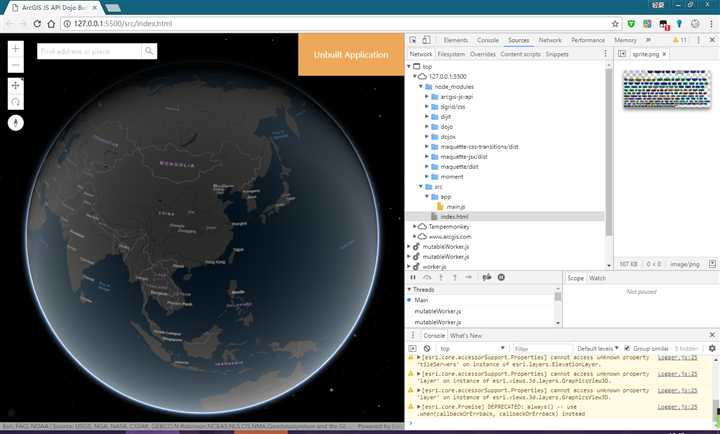Toggle deactivate breakpoints button
Viewport: 720px width, 434px height.
point(487,277)
